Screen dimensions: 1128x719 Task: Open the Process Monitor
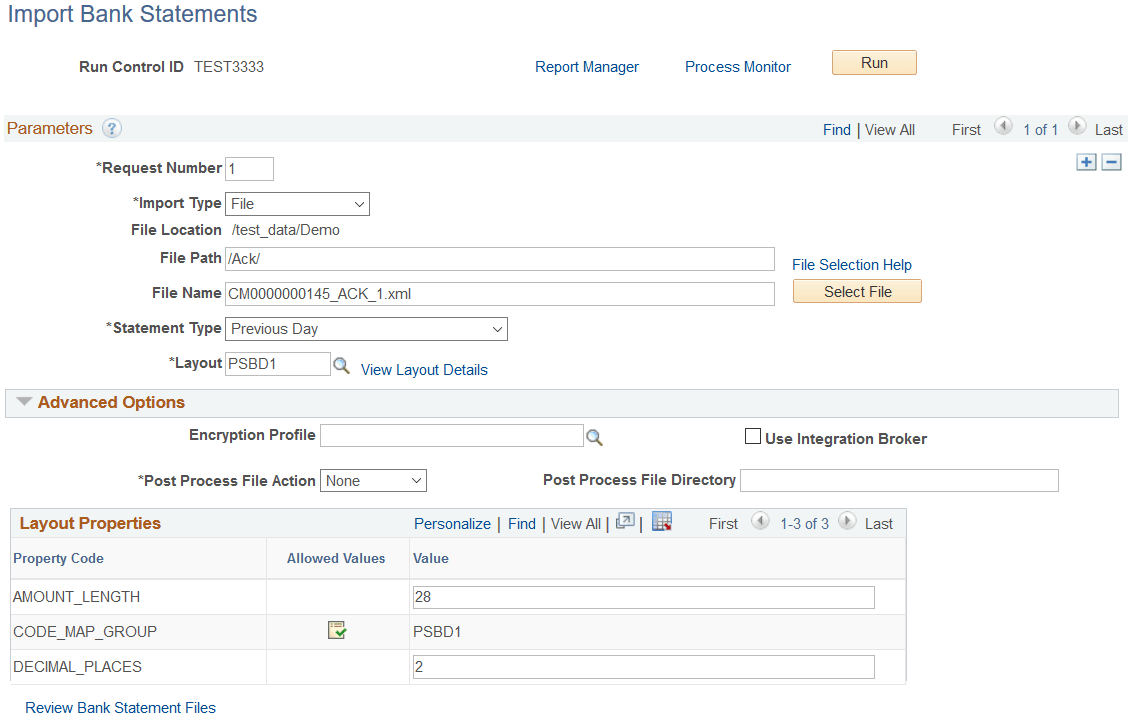(738, 66)
